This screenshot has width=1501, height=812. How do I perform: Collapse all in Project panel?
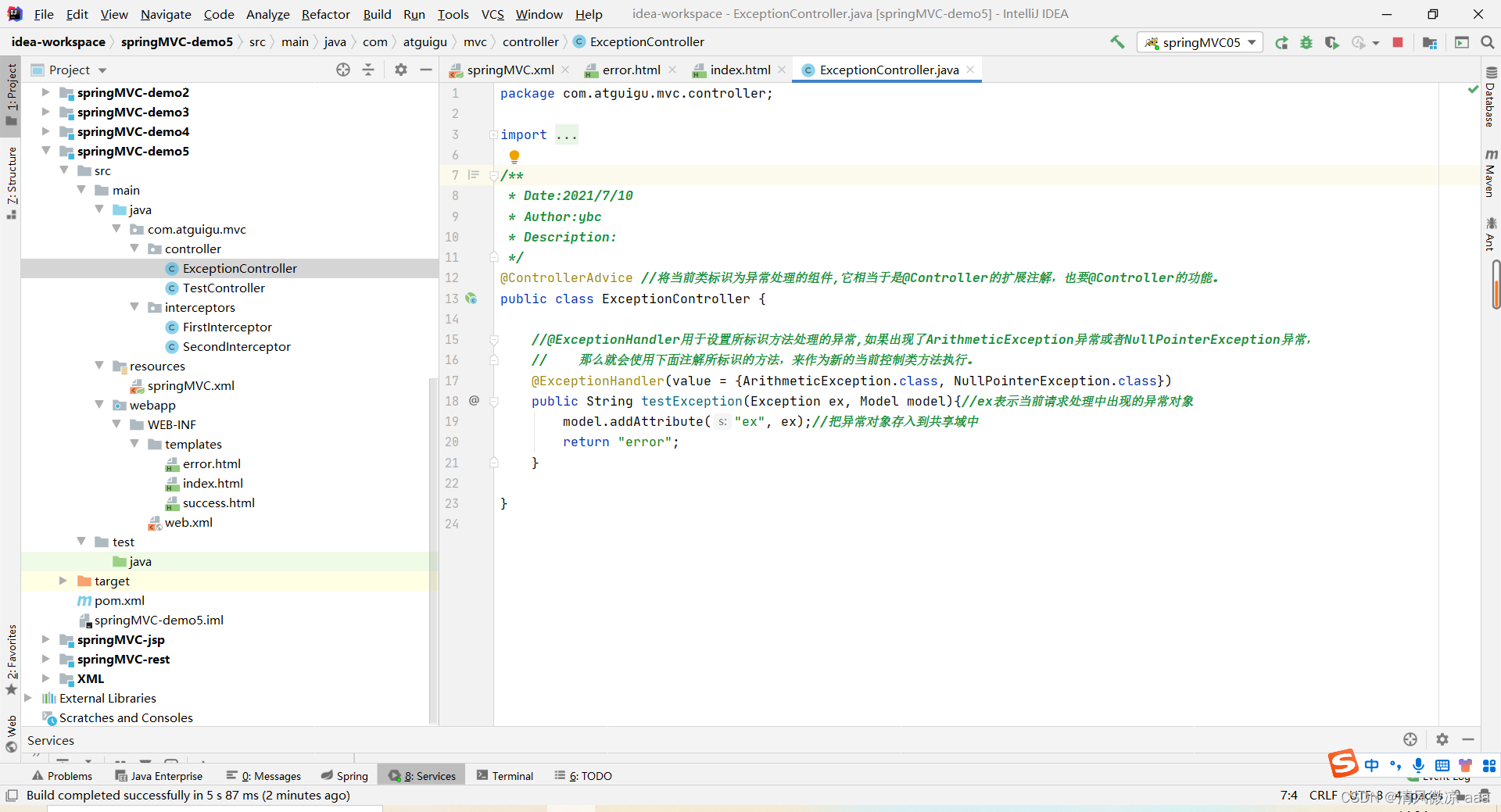[x=368, y=70]
